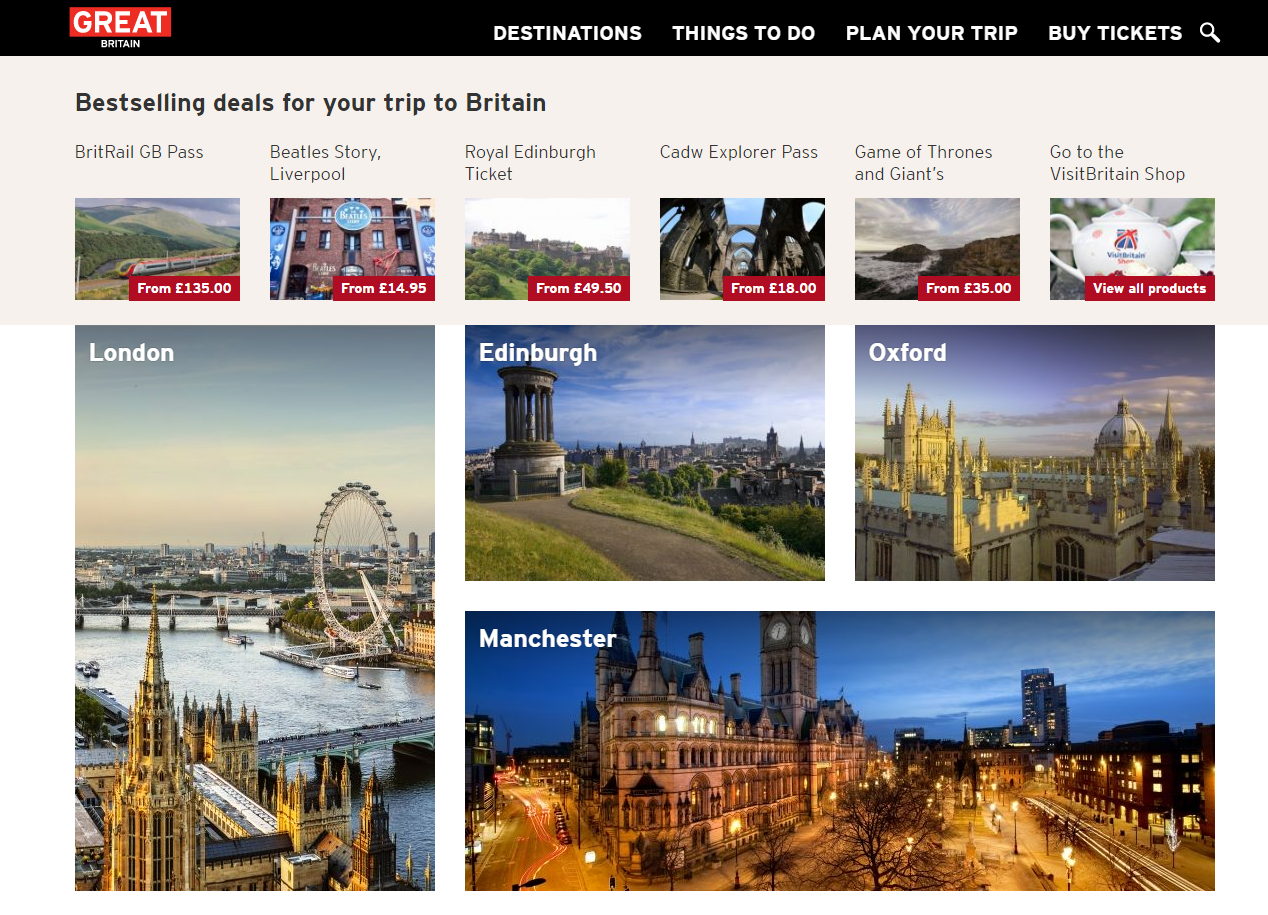Open the London destination tile
1268x915 pixels.
(x=255, y=608)
